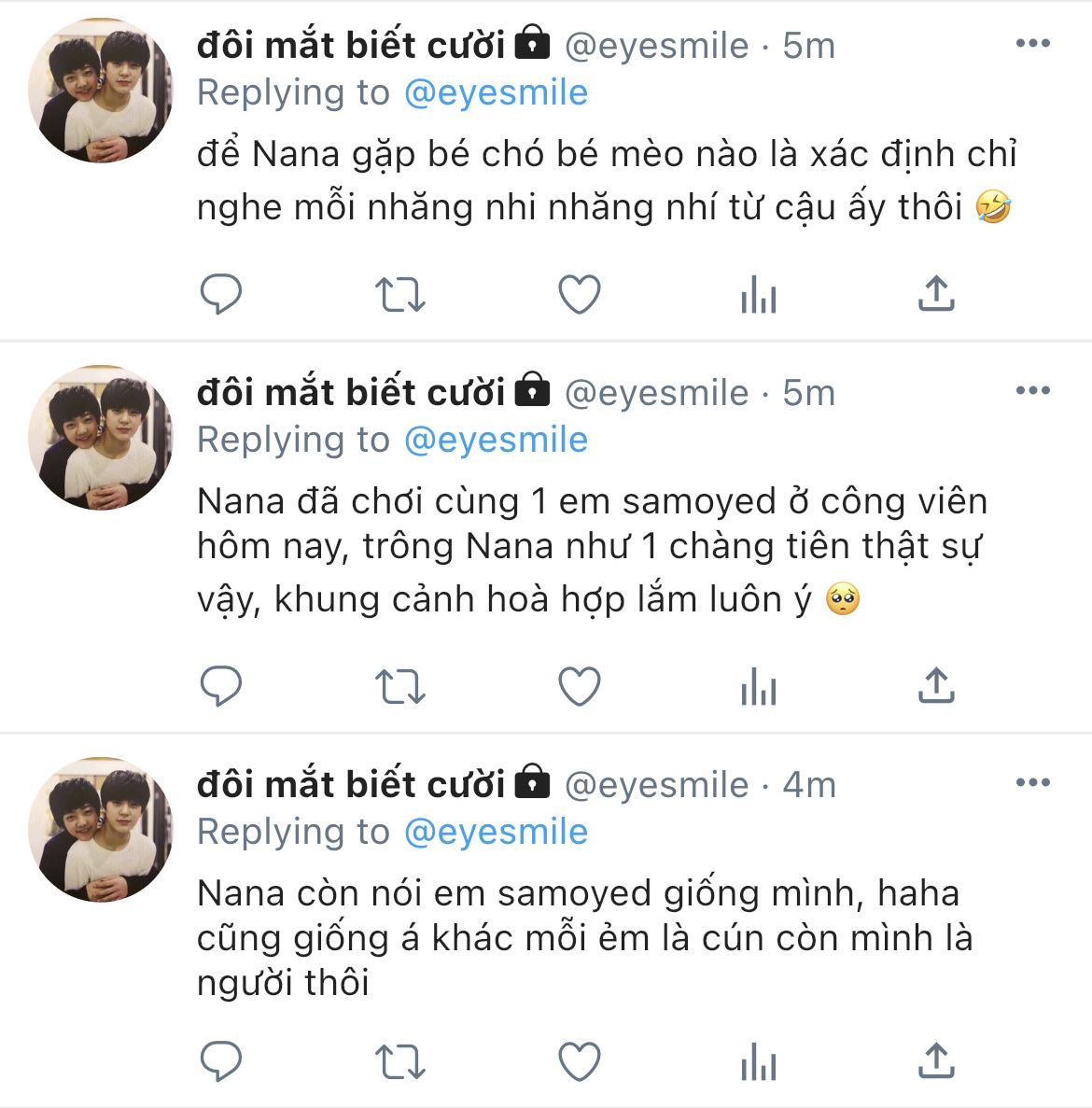Share the samoyed park tweet

pyautogui.click(x=935, y=686)
